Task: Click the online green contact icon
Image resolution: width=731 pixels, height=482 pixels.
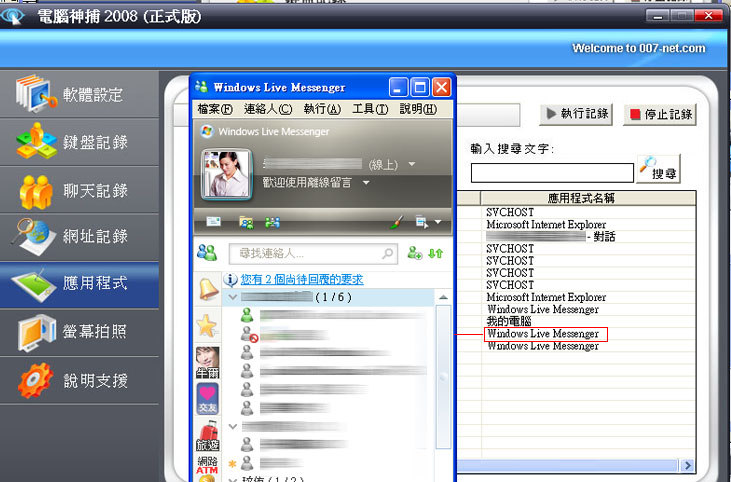Action: (x=247, y=315)
